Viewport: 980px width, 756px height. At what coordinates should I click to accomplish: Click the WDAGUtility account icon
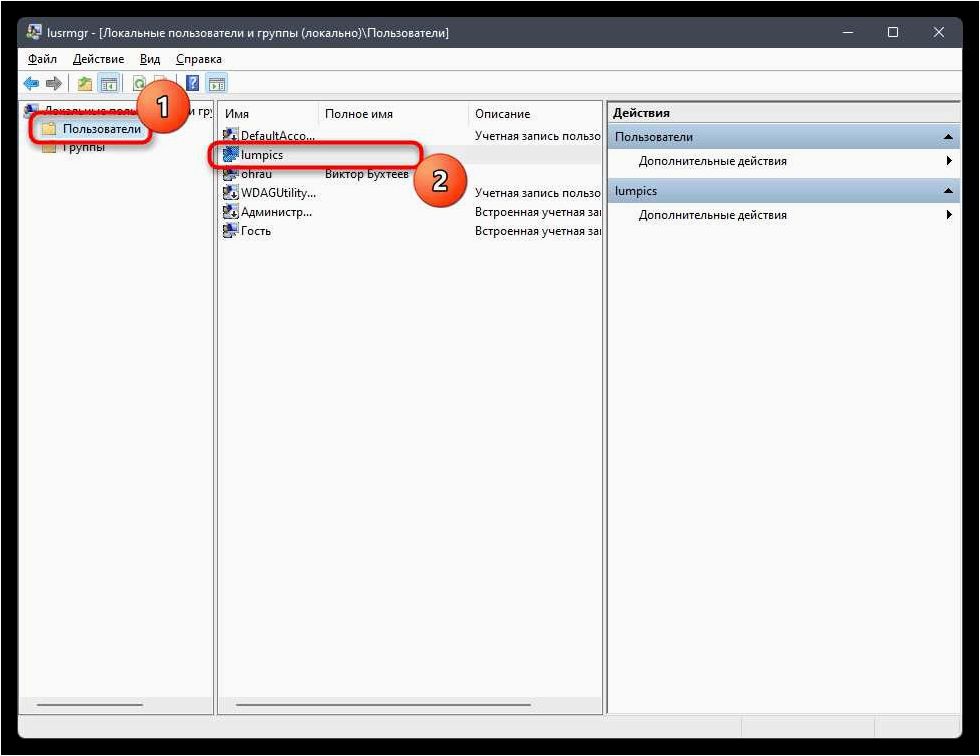point(231,192)
